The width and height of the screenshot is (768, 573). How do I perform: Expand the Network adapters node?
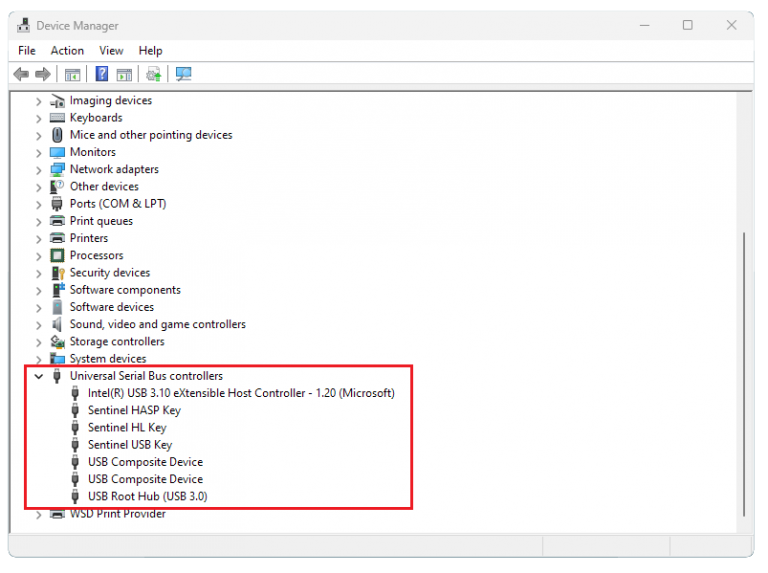[x=39, y=170]
